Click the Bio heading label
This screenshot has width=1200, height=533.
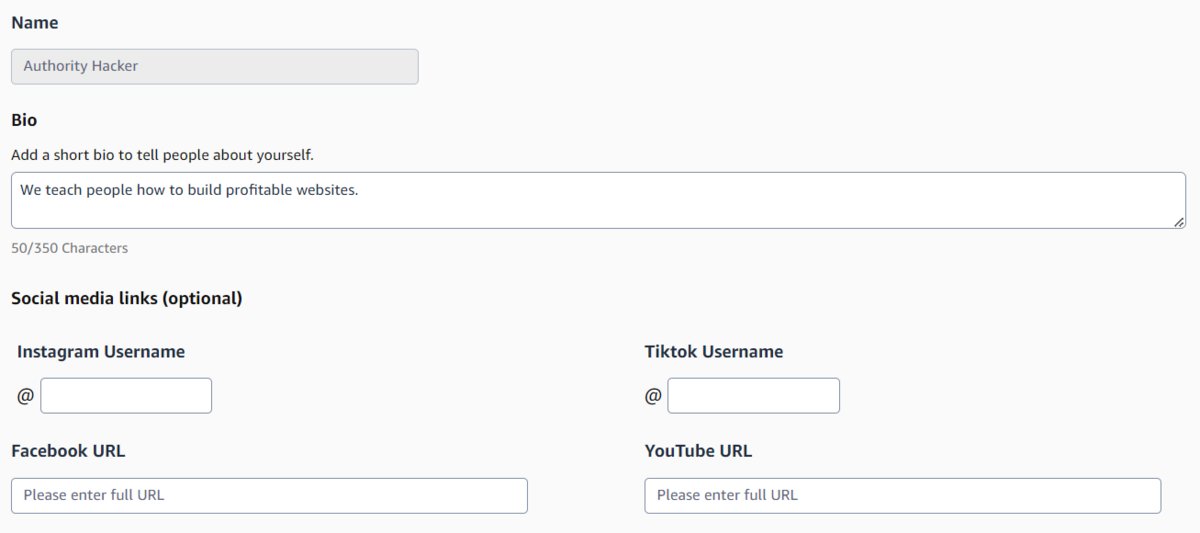coord(24,120)
